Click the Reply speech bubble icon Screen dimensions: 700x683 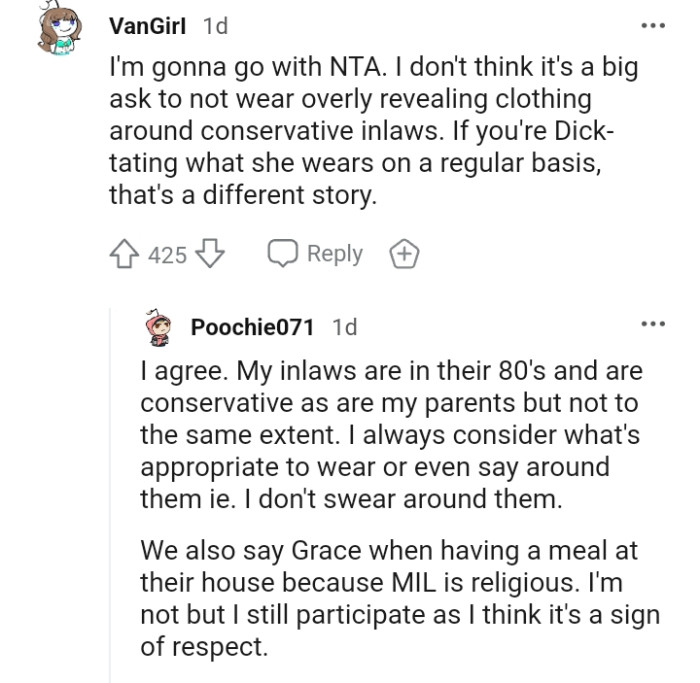(283, 254)
